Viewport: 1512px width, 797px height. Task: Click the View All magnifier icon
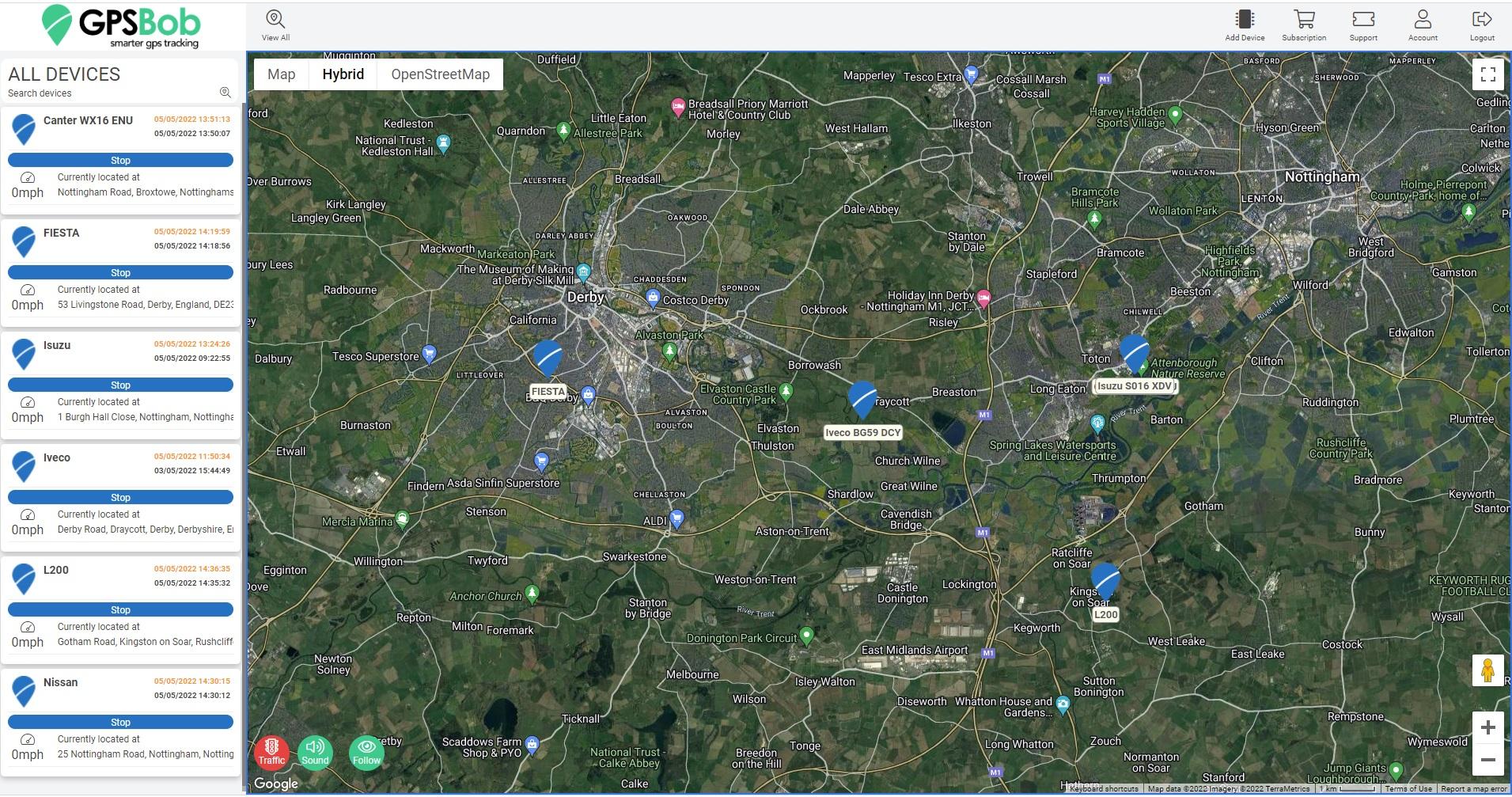pyautogui.click(x=275, y=20)
